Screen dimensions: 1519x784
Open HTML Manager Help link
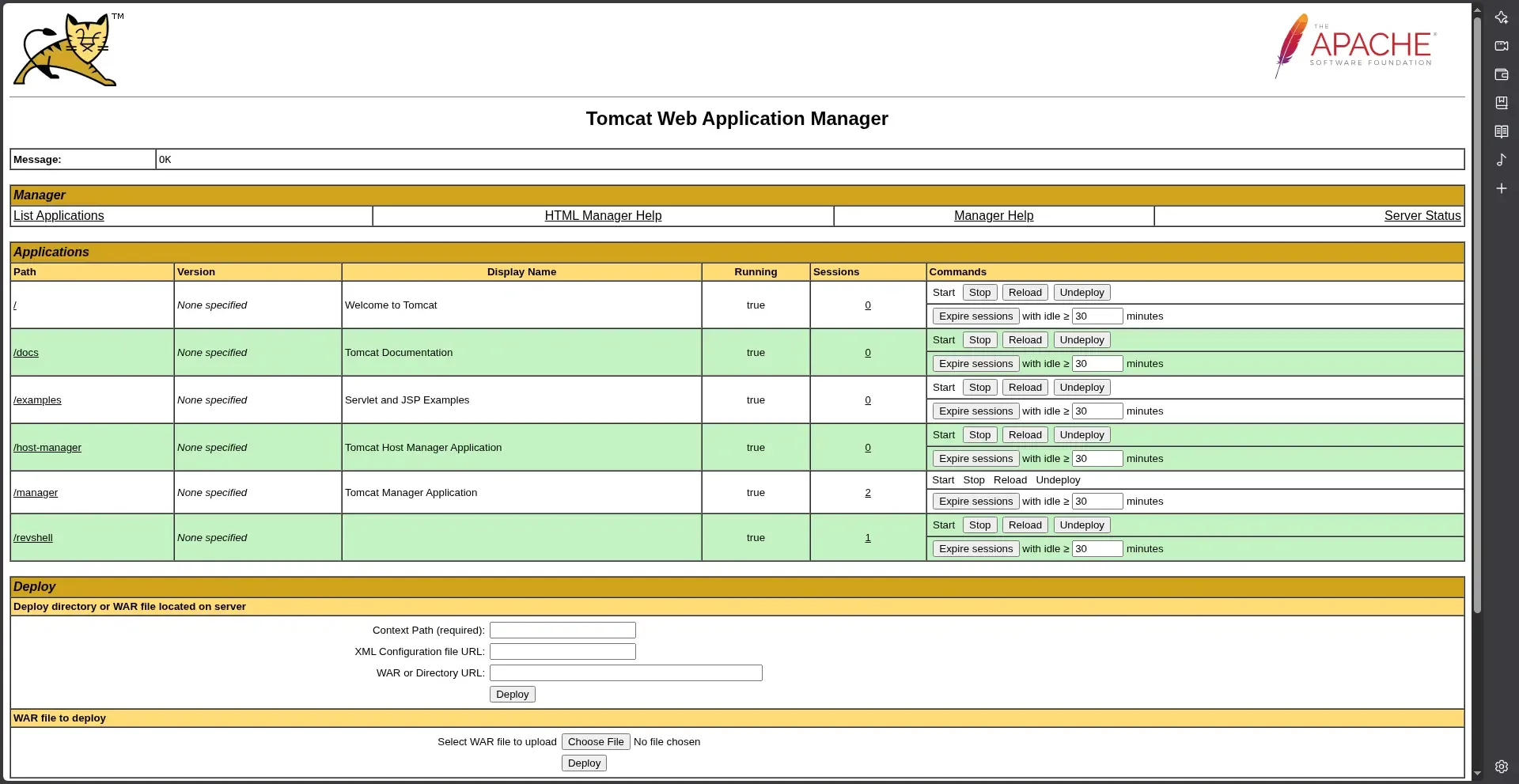(603, 216)
